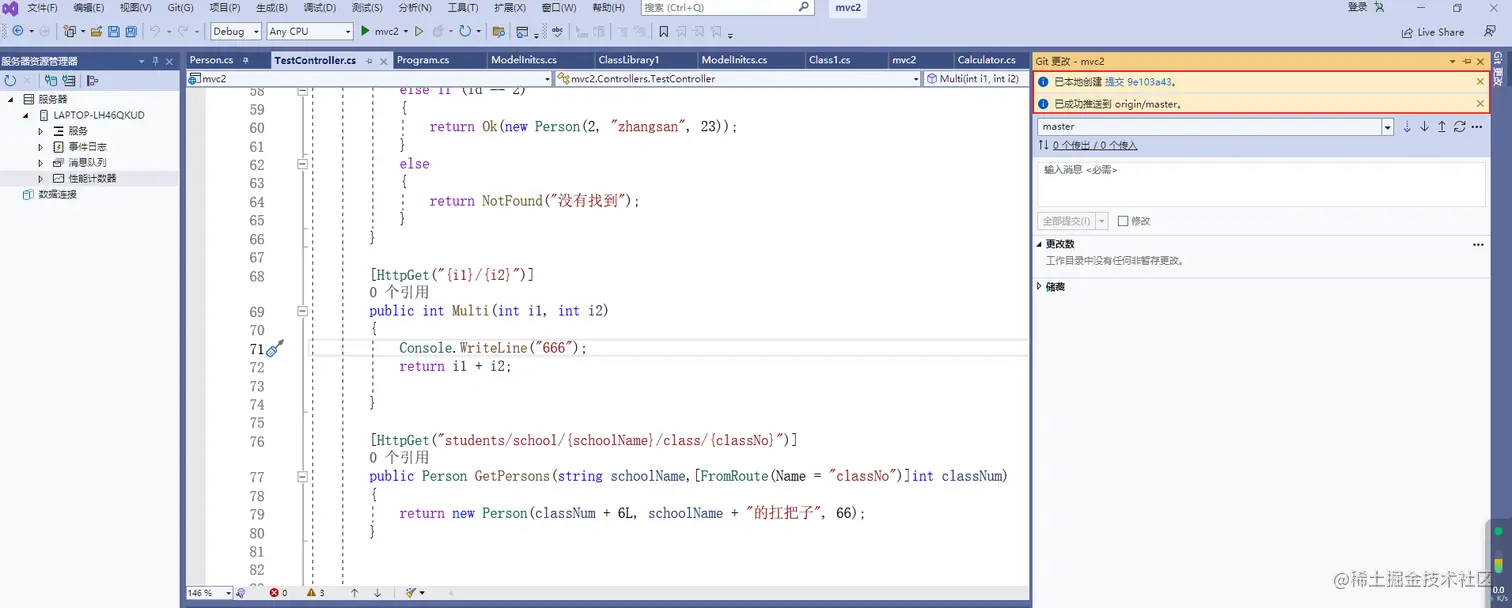Collapse code block at line 62
The width and height of the screenshot is (1512, 608).
click(x=302, y=165)
